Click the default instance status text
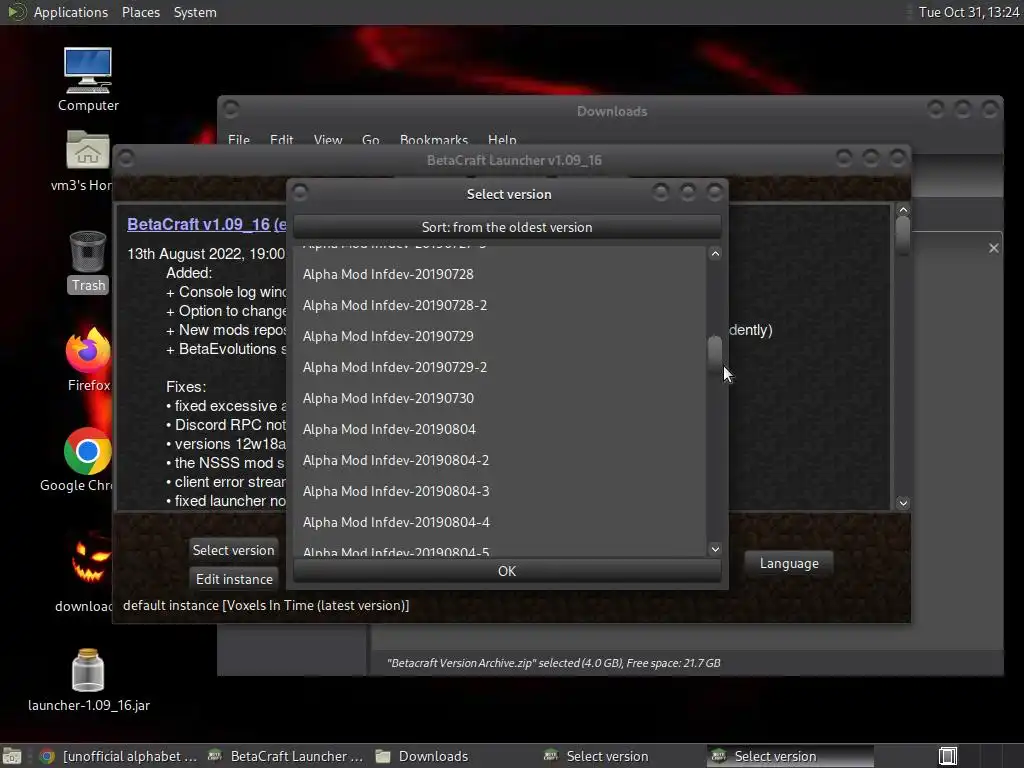 click(266, 605)
